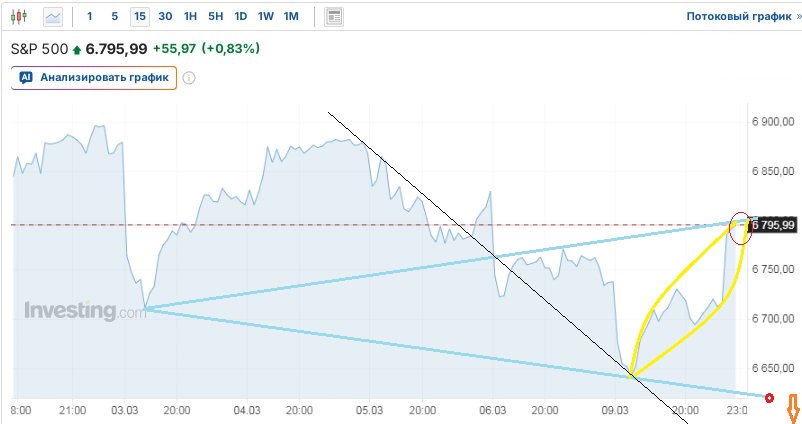This screenshot has width=802, height=424.
Task: Toggle the 15 minute interval
Action: point(140,17)
